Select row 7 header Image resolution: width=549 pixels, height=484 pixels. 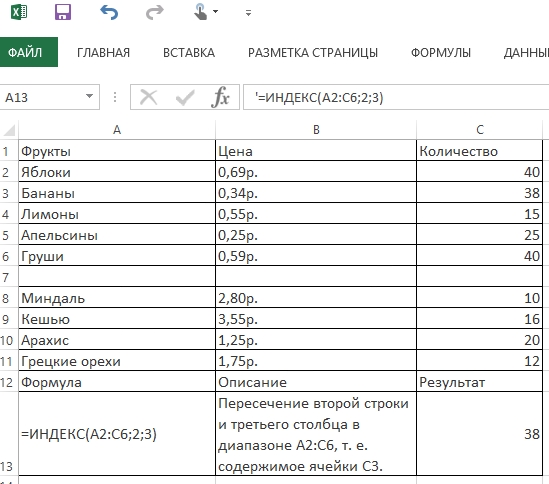9,277
